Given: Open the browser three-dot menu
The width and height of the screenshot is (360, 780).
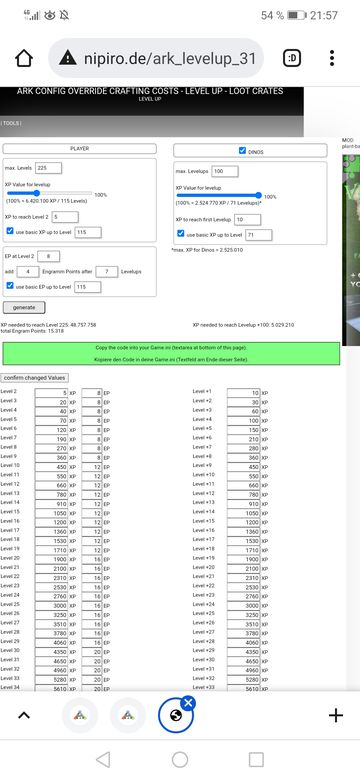Looking at the screenshot, I should point(332,58).
